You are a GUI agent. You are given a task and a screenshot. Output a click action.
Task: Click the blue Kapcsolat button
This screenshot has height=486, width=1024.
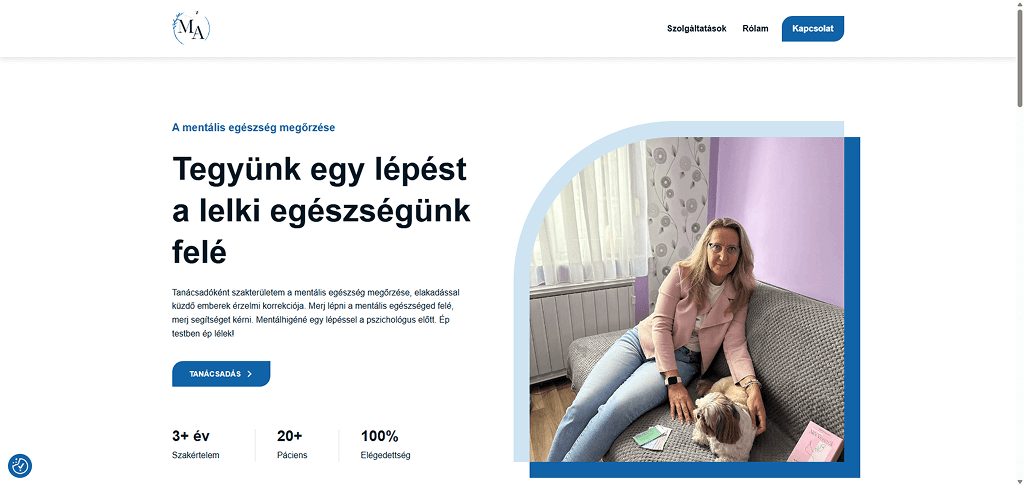(x=812, y=29)
